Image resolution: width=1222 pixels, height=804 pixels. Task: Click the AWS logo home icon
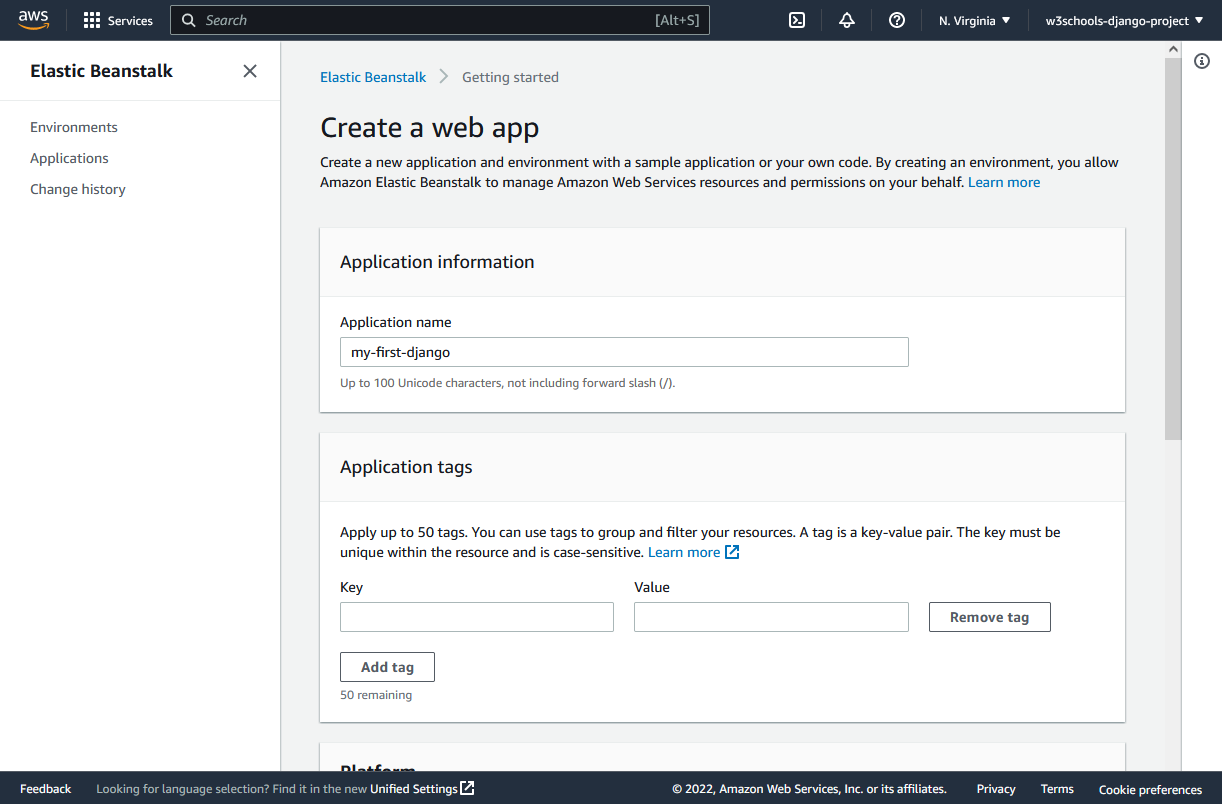coord(33,20)
